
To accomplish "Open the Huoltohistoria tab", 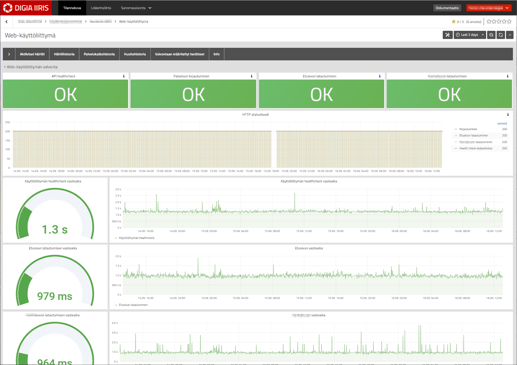I will click(135, 54).
